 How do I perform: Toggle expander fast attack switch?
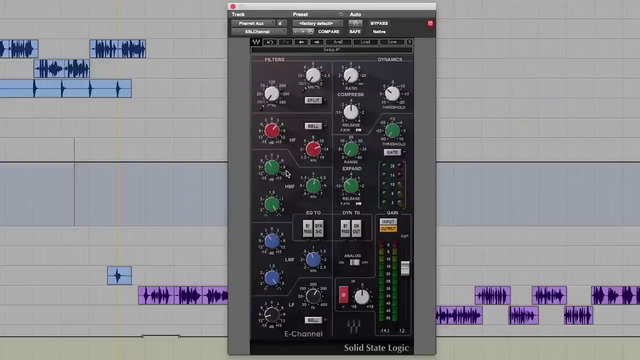tap(358, 203)
